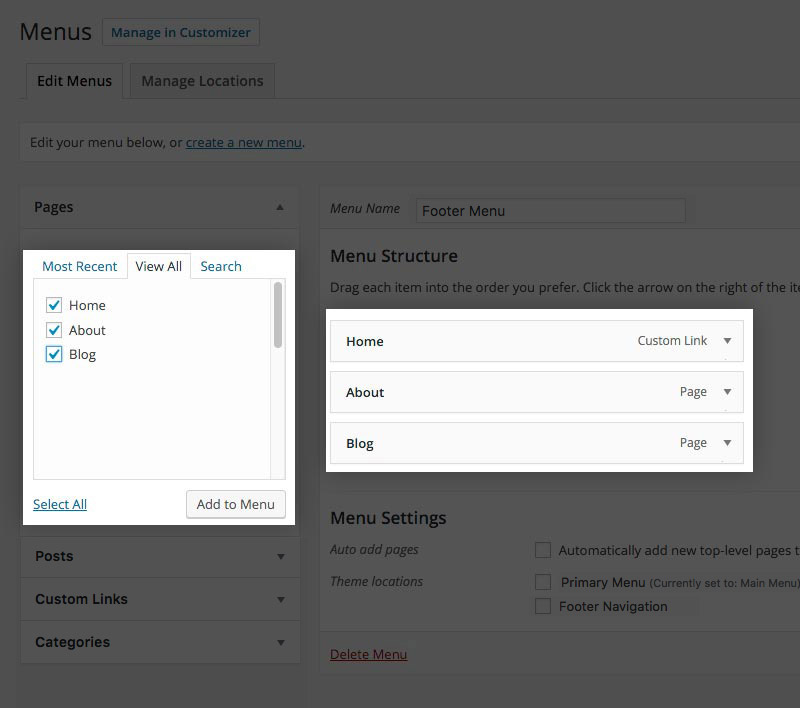Expand the Custom Links panel
Viewport: 800px width, 708px height.
pyautogui.click(x=280, y=599)
